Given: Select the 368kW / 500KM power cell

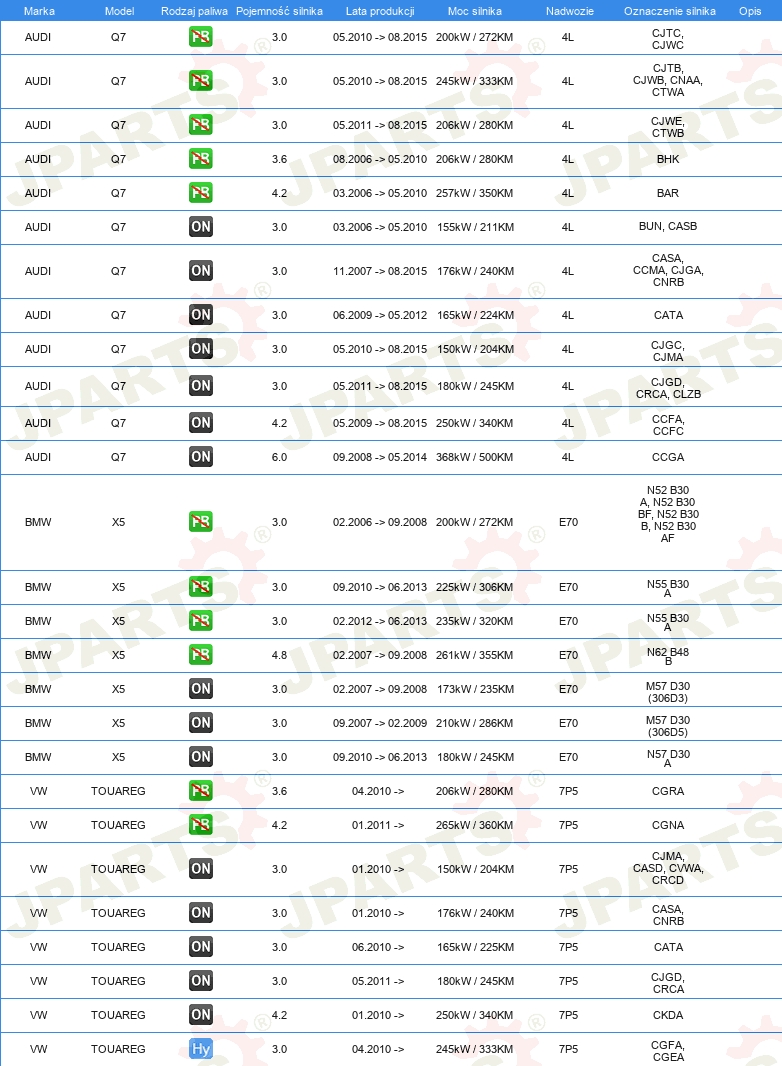Looking at the screenshot, I should pyautogui.click(x=475, y=457).
